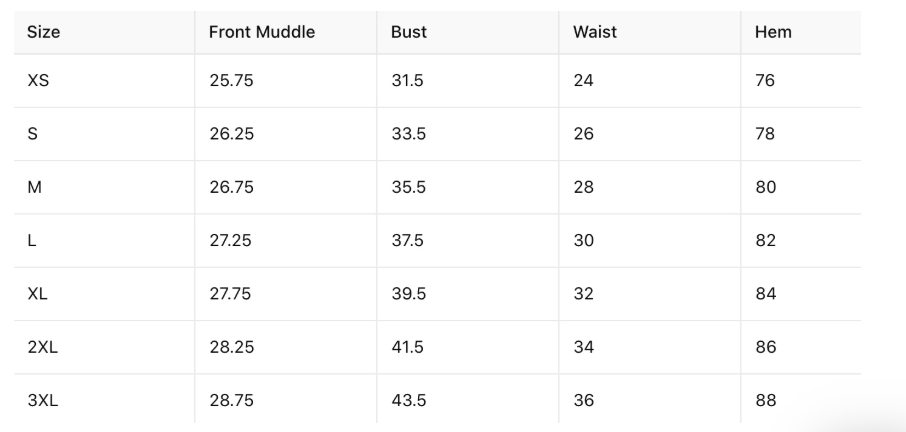This screenshot has height=432, width=906.
Task: Select the 26.75 cell in the M row
Action: pos(231,187)
